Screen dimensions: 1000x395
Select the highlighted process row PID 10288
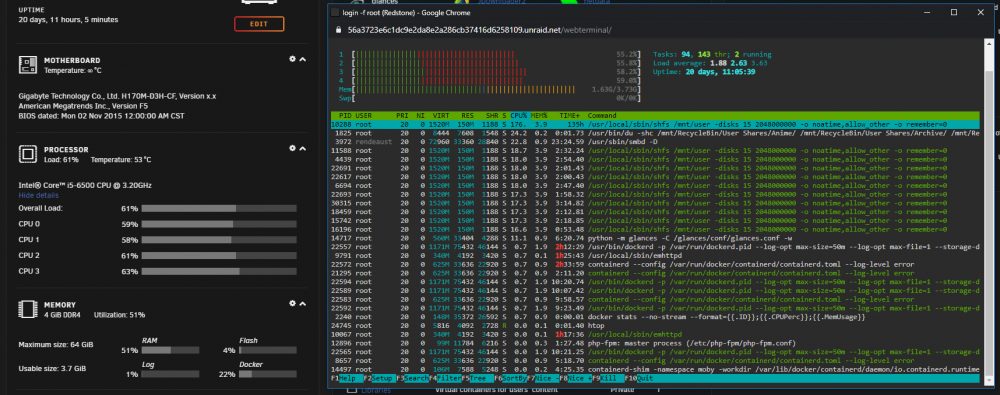(x=655, y=124)
